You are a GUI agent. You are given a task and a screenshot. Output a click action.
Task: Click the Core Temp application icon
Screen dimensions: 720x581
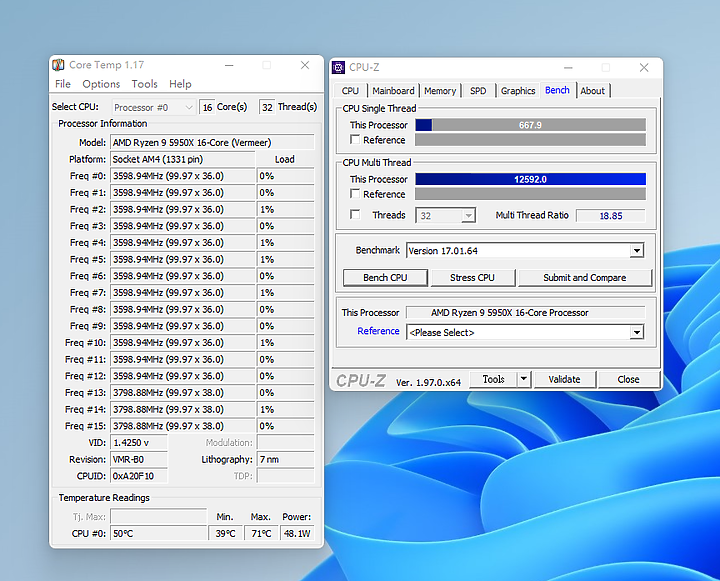pyautogui.click(x=58, y=65)
